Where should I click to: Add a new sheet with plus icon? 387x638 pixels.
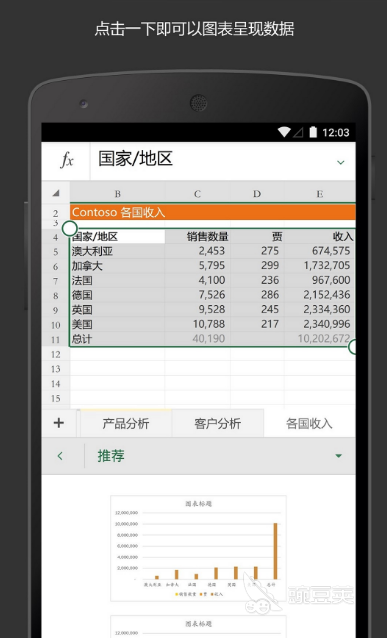click(x=59, y=423)
